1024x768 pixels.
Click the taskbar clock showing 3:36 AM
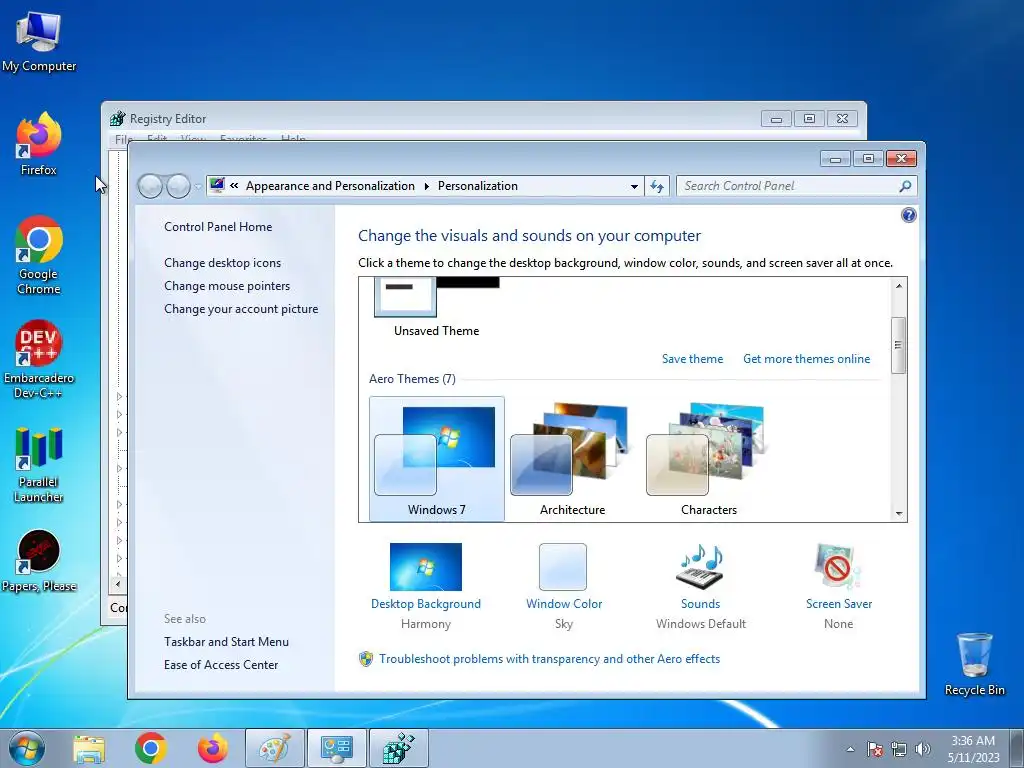click(973, 748)
